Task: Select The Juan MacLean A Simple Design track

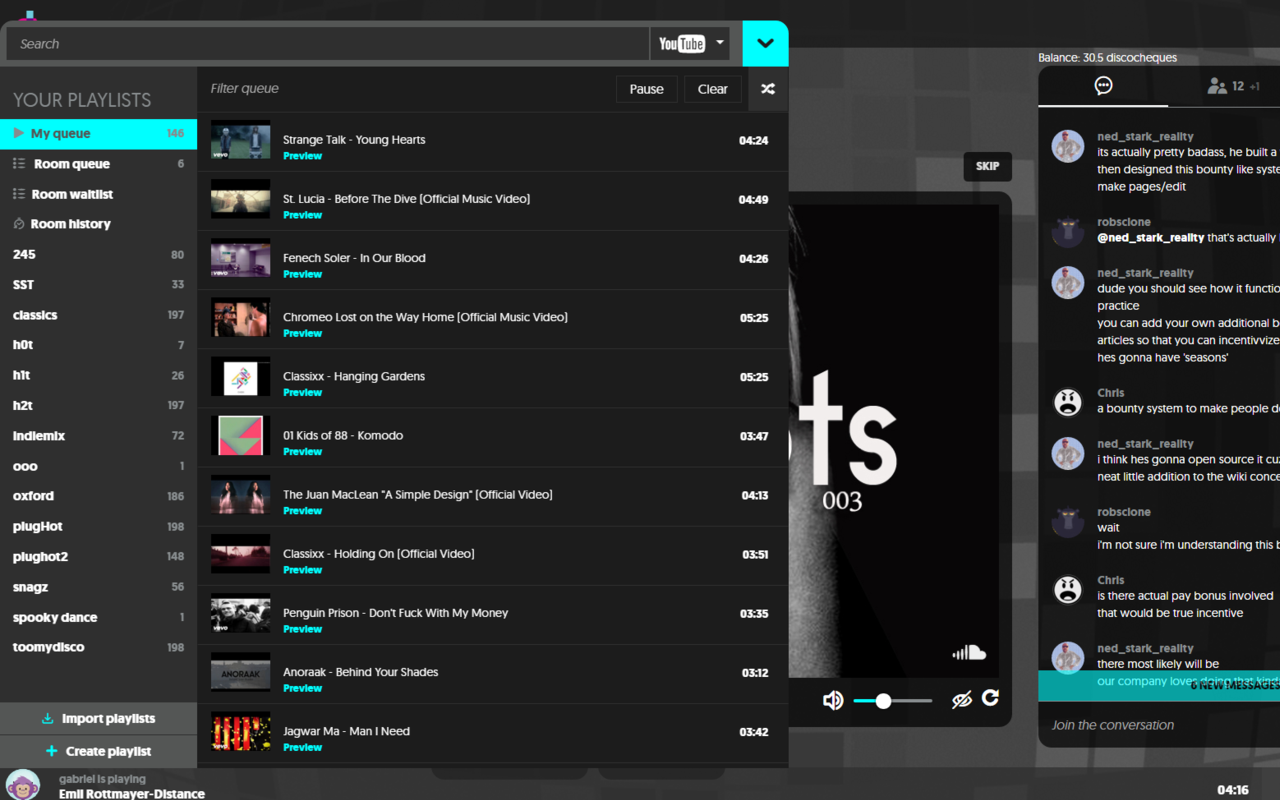Action: pyautogui.click(x=493, y=496)
